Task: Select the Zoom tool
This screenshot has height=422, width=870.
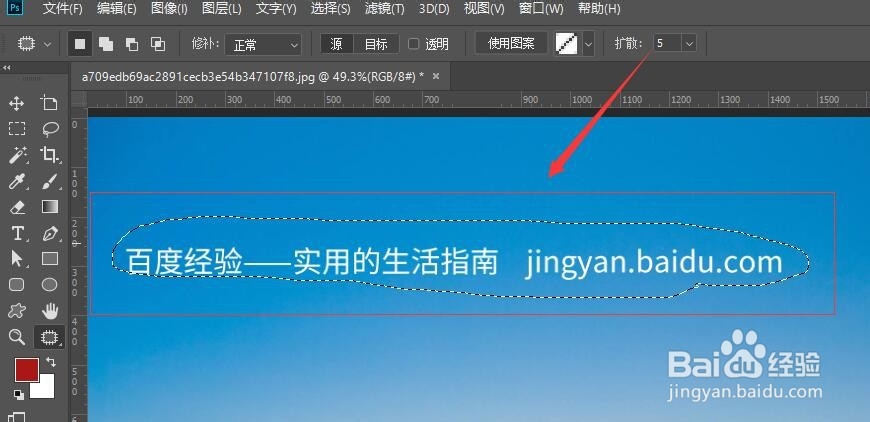Action: pos(17,337)
